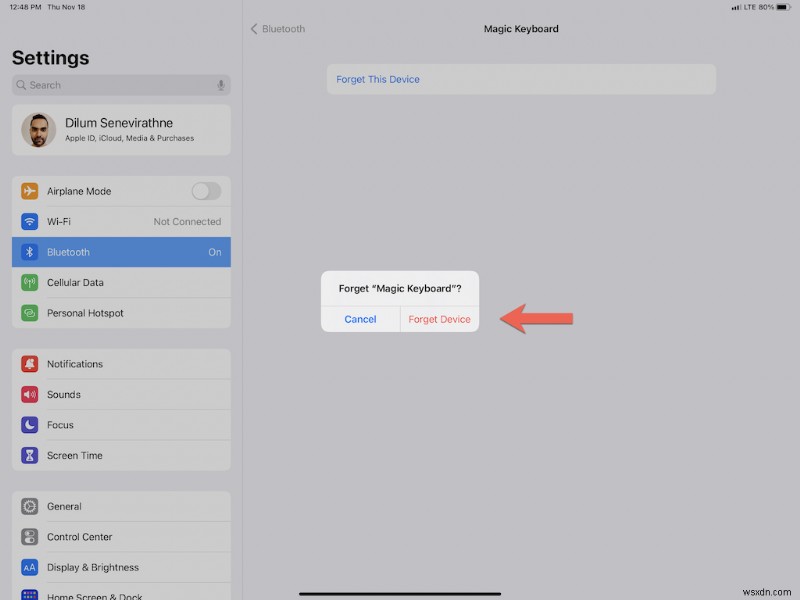Click the Sounds speaker icon
Viewport: 800px width, 600px height.
pos(28,394)
